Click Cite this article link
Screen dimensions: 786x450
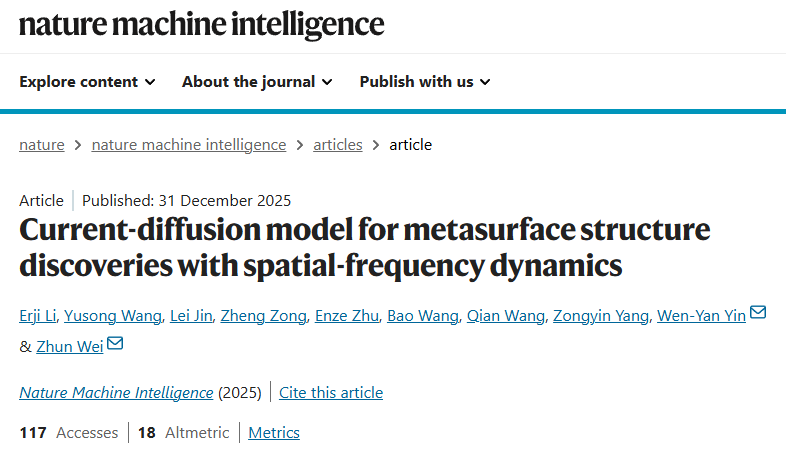[331, 392]
